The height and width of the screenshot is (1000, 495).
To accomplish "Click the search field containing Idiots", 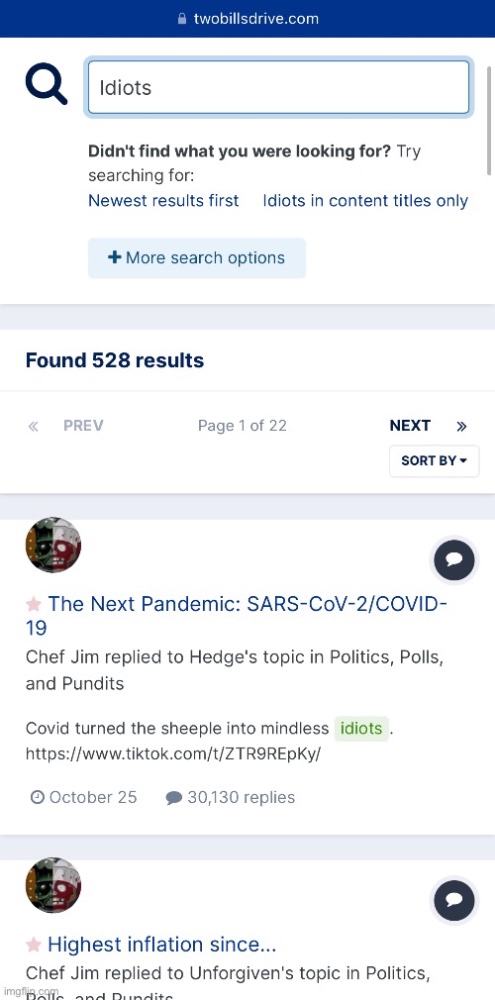I will (x=279, y=87).
